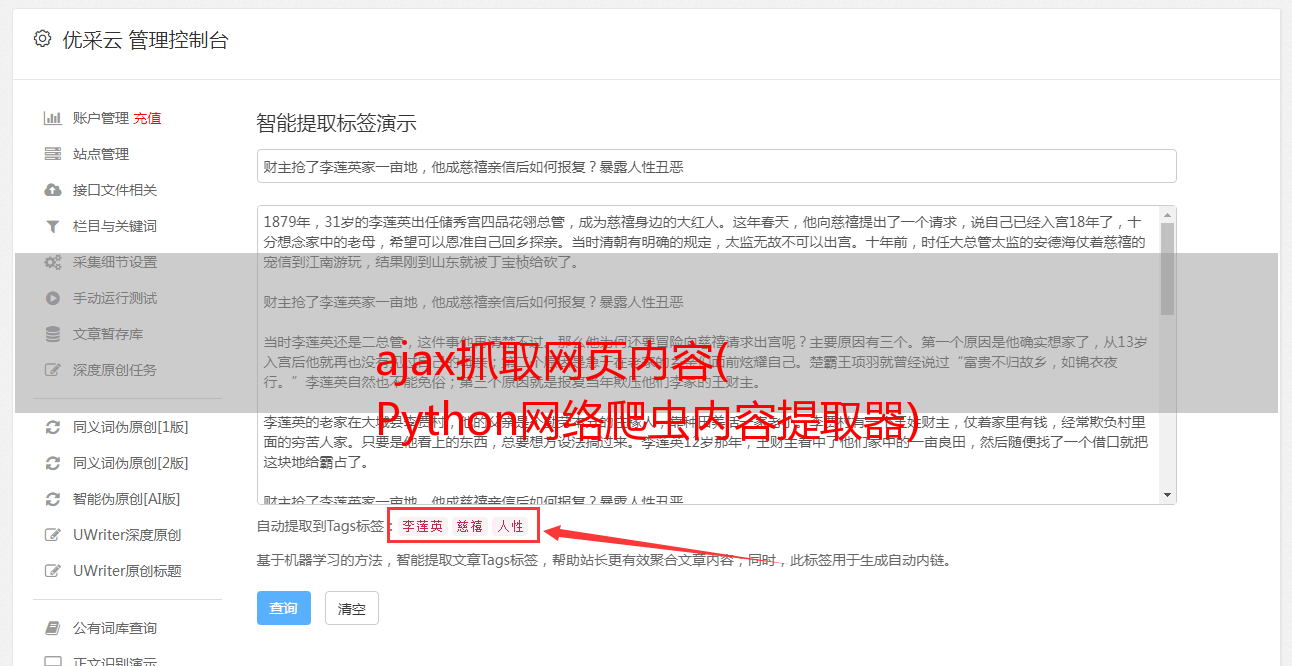
Task: Click the 基于机器学习的方法 description text
Action: (604, 561)
